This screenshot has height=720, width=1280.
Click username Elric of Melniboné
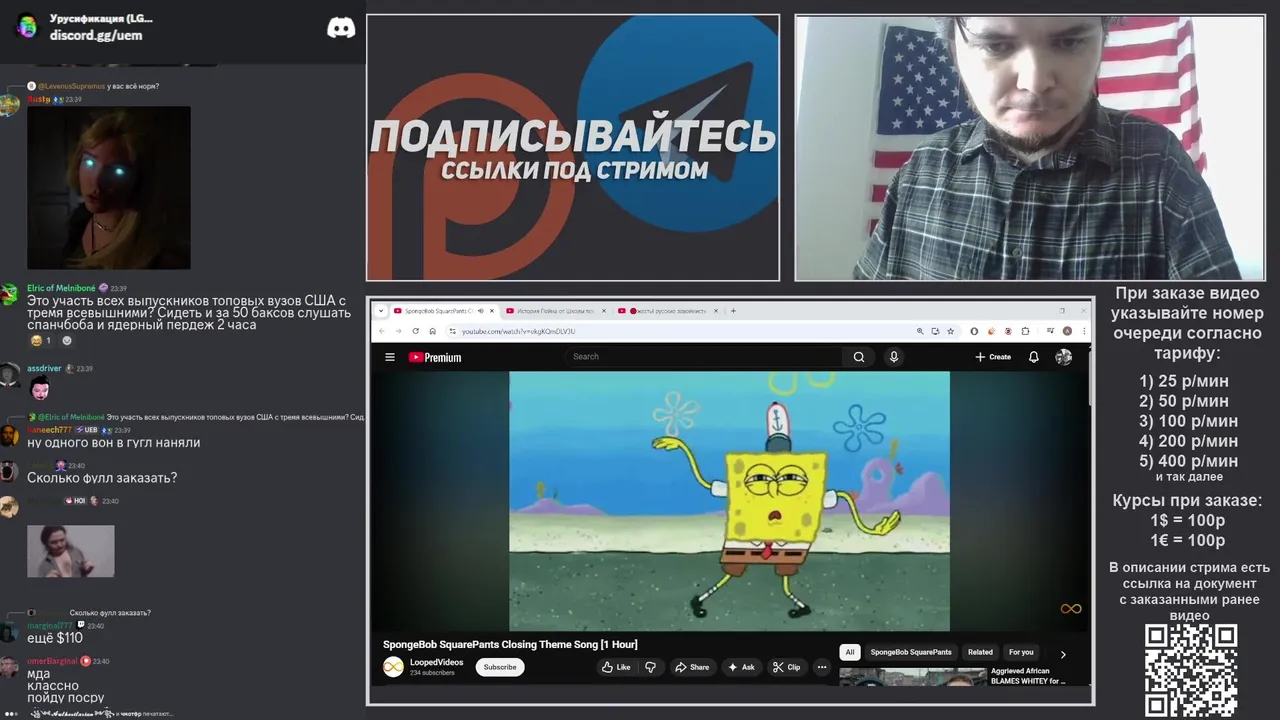pyautogui.click(x=61, y=288)
